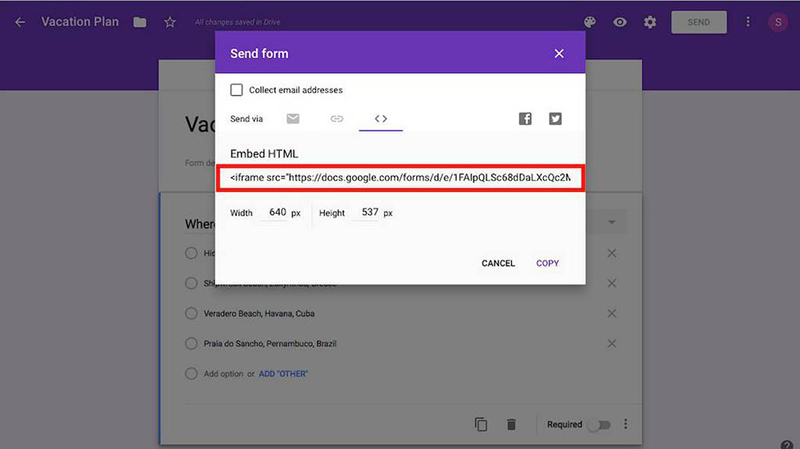Image resolution: width=800 pixels, height=449 pixels.
Task: Select send via link tab
Action: point(337,119)
